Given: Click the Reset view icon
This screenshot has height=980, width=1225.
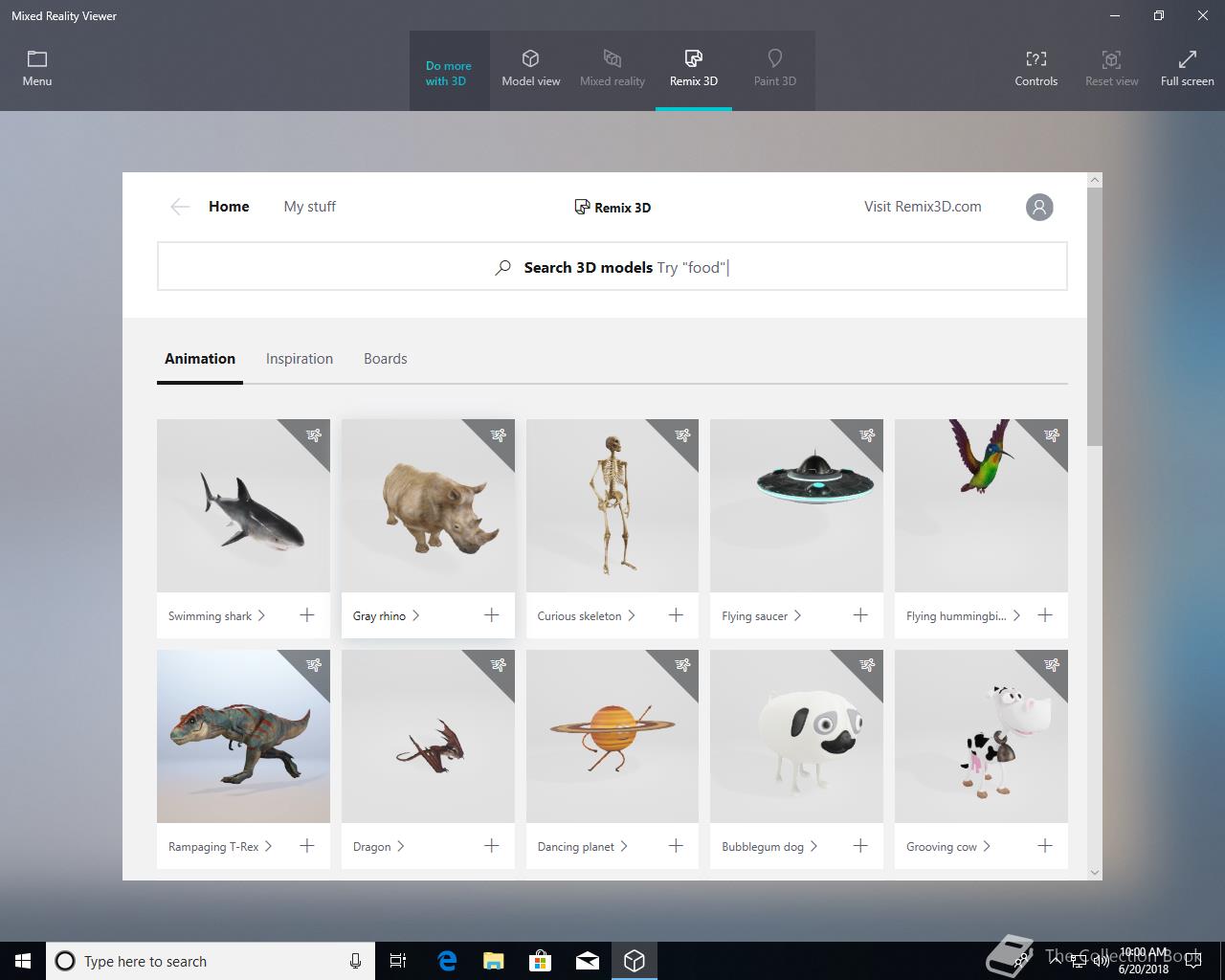Looking at the screenshot, I should tap(1111, 59).
